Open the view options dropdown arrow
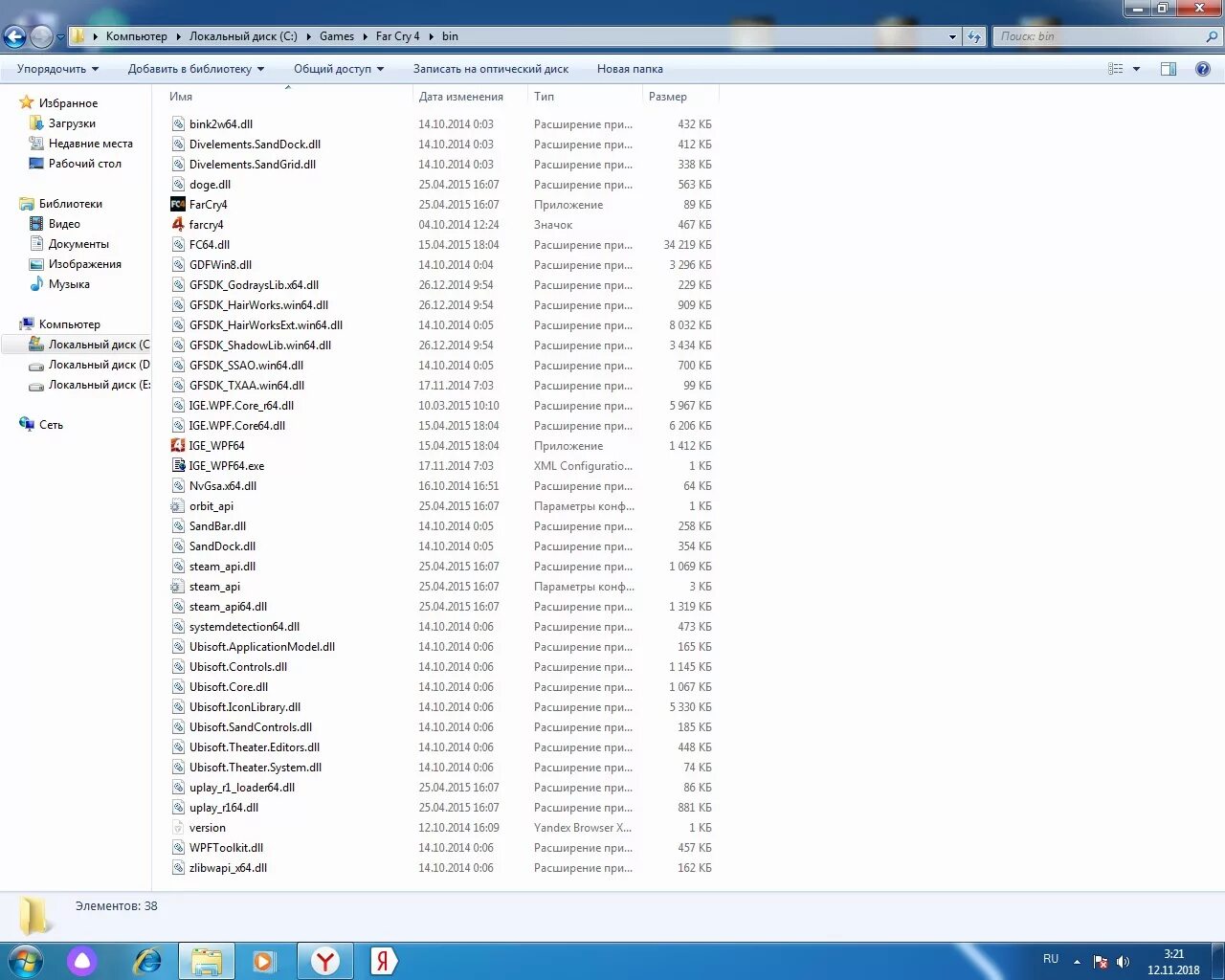The width and height of the screenshot is (1225, 980). pyautogui.click(x=1136, y=69)
